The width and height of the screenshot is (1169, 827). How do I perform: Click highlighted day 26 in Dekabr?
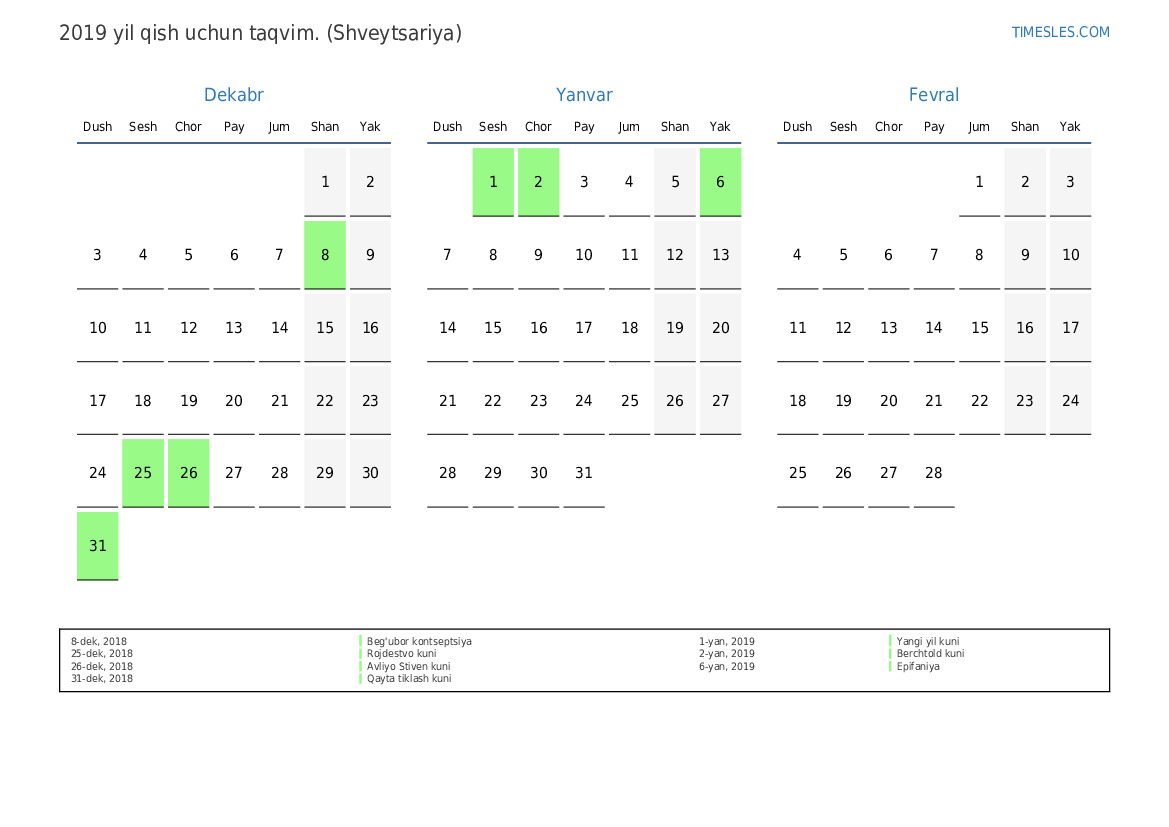tap(189, 473)
